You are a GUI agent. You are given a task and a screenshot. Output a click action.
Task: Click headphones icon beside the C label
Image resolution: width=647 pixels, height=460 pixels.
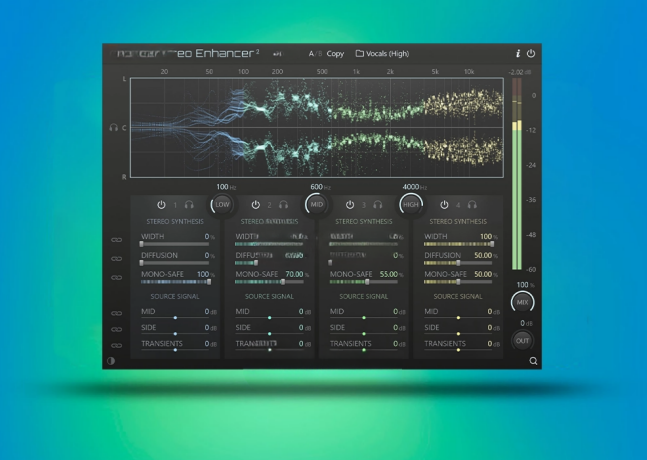click(x=113, y=128)
